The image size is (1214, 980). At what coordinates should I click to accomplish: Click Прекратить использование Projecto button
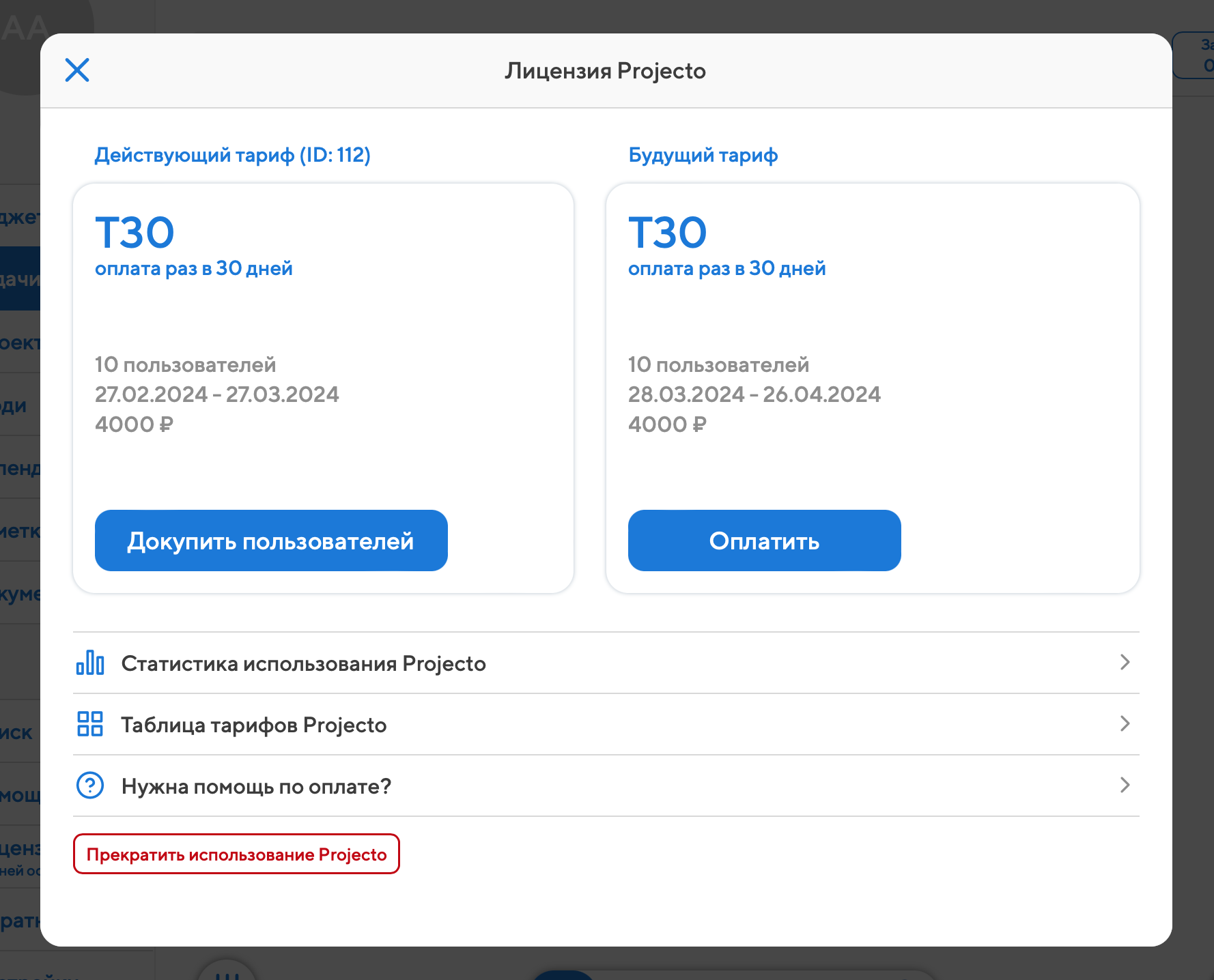click(x=236, y=854)
